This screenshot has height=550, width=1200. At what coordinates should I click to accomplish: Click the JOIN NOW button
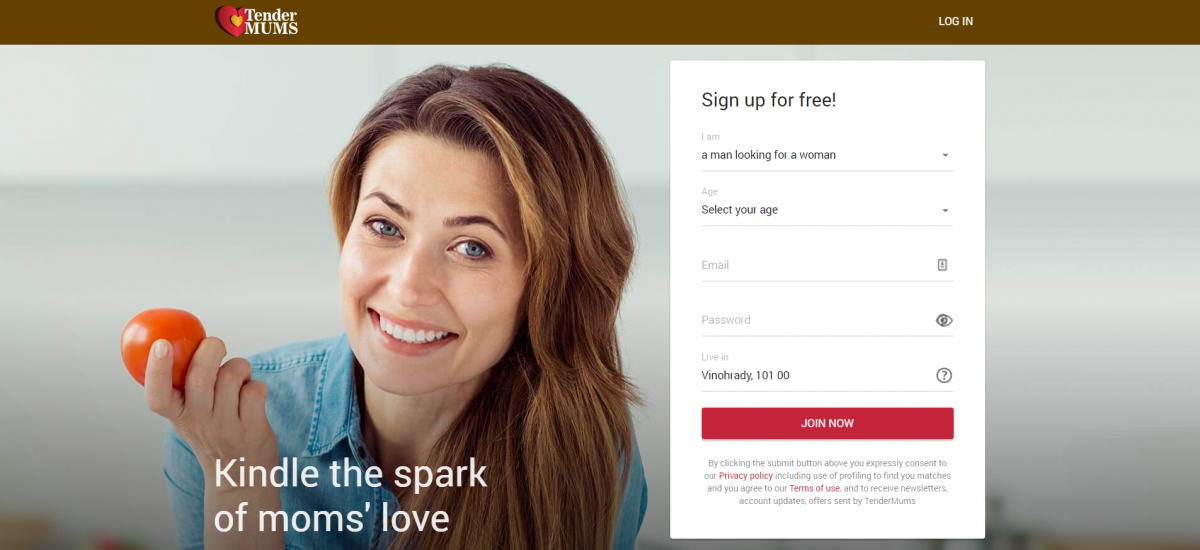(827, 423)
